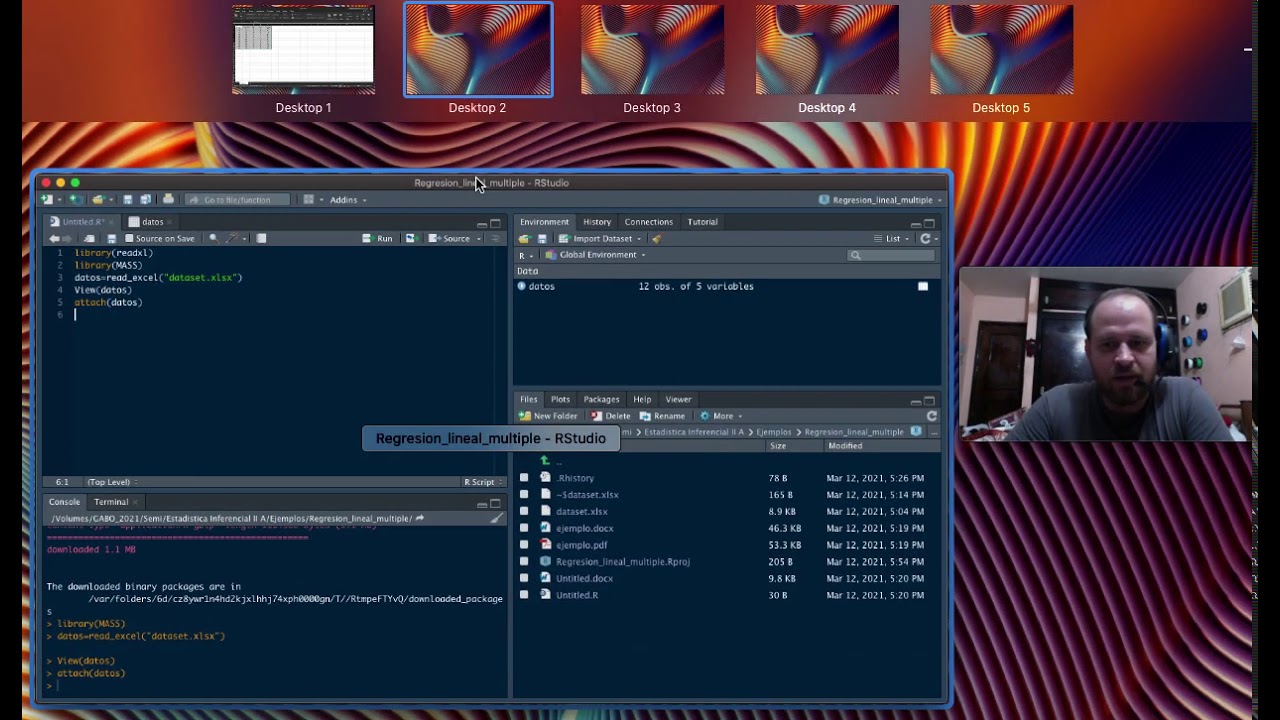The image size is (1280, 720).
Task: Click Show in new window icon in editor
Action: (89, 238)
